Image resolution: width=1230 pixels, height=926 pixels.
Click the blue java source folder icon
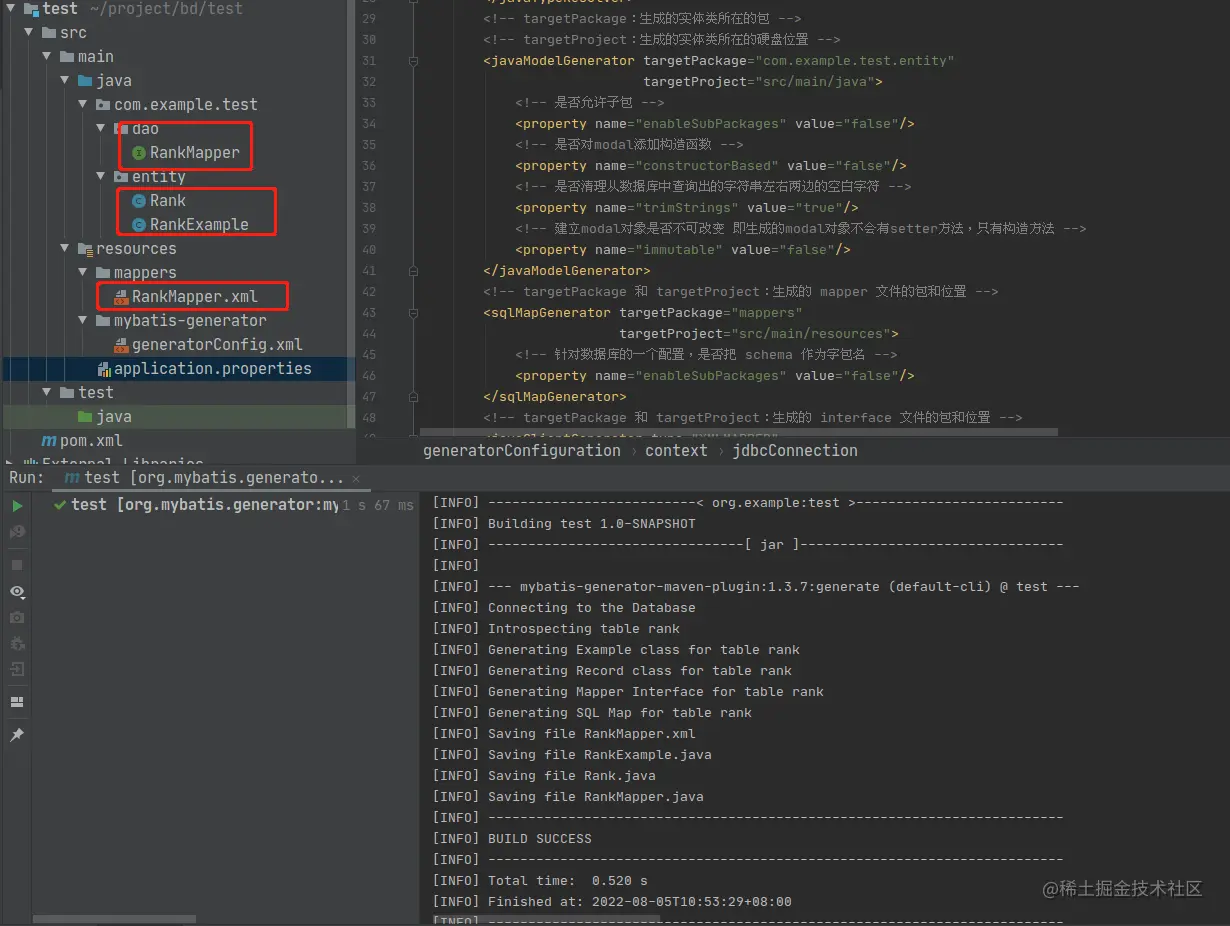click(85, 81)
